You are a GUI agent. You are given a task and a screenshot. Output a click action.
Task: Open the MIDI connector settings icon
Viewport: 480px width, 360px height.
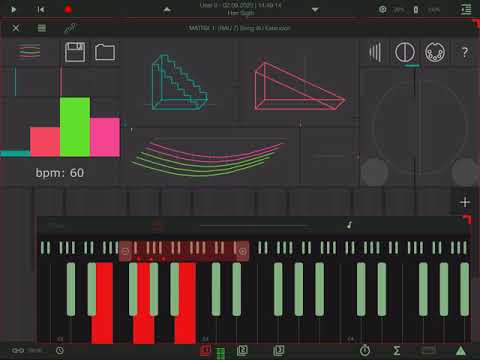pos(435,52)
